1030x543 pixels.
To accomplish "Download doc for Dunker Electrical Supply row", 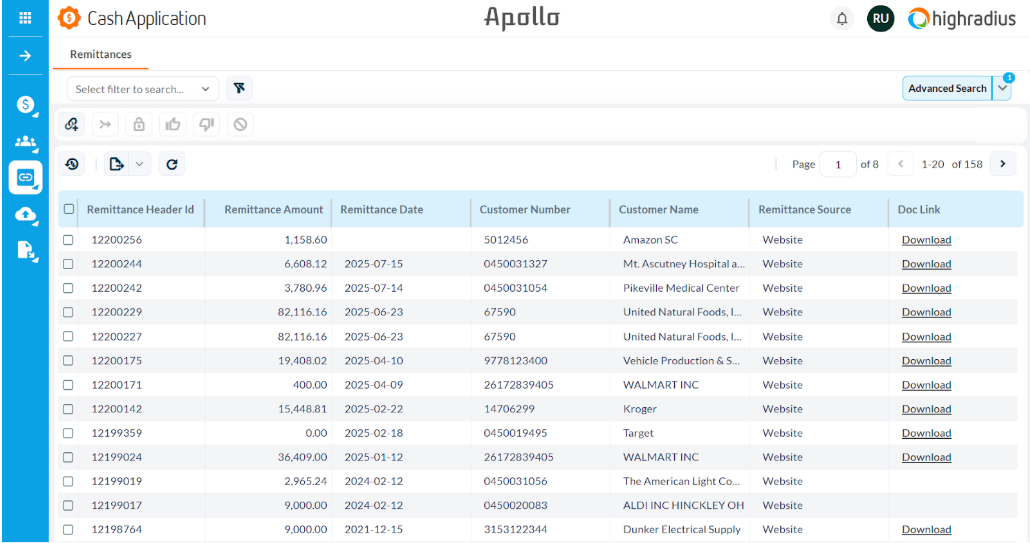I will [926, 529].
